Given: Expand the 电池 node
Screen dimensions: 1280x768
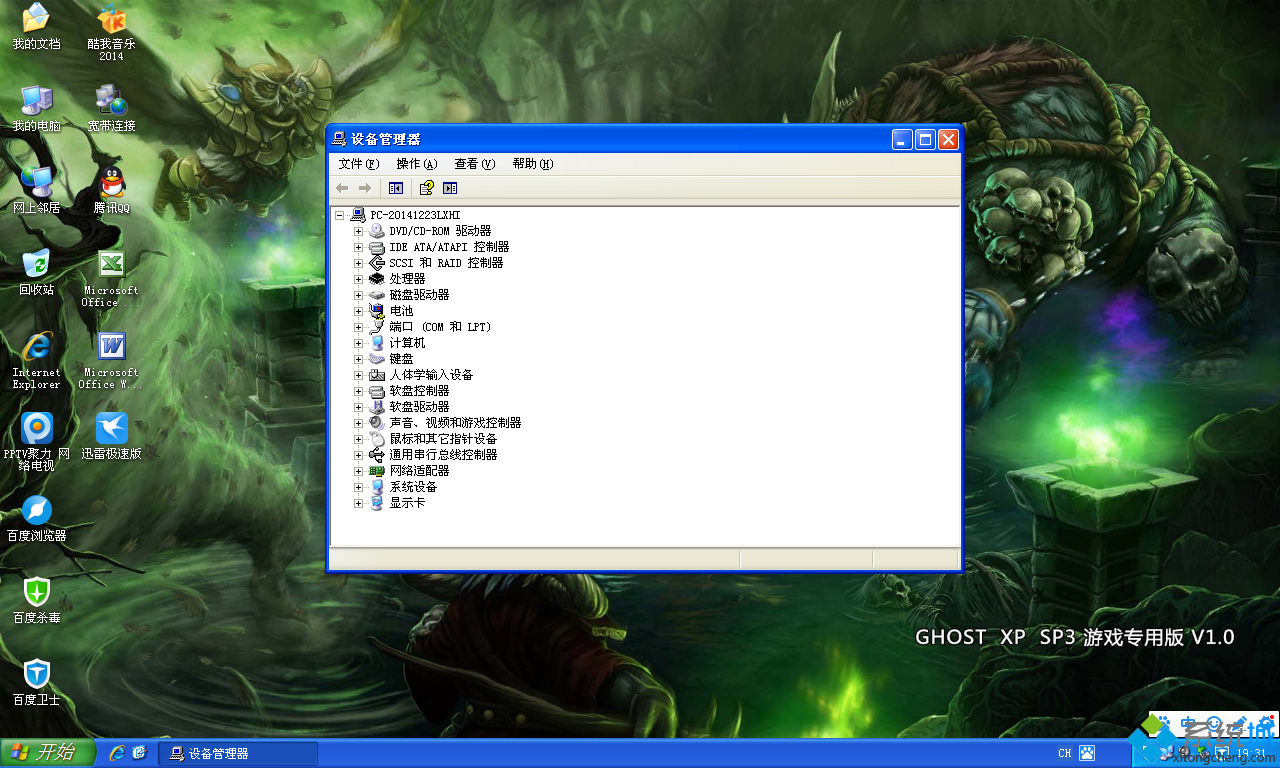Looking at the screenshot, I should [359, 311].
